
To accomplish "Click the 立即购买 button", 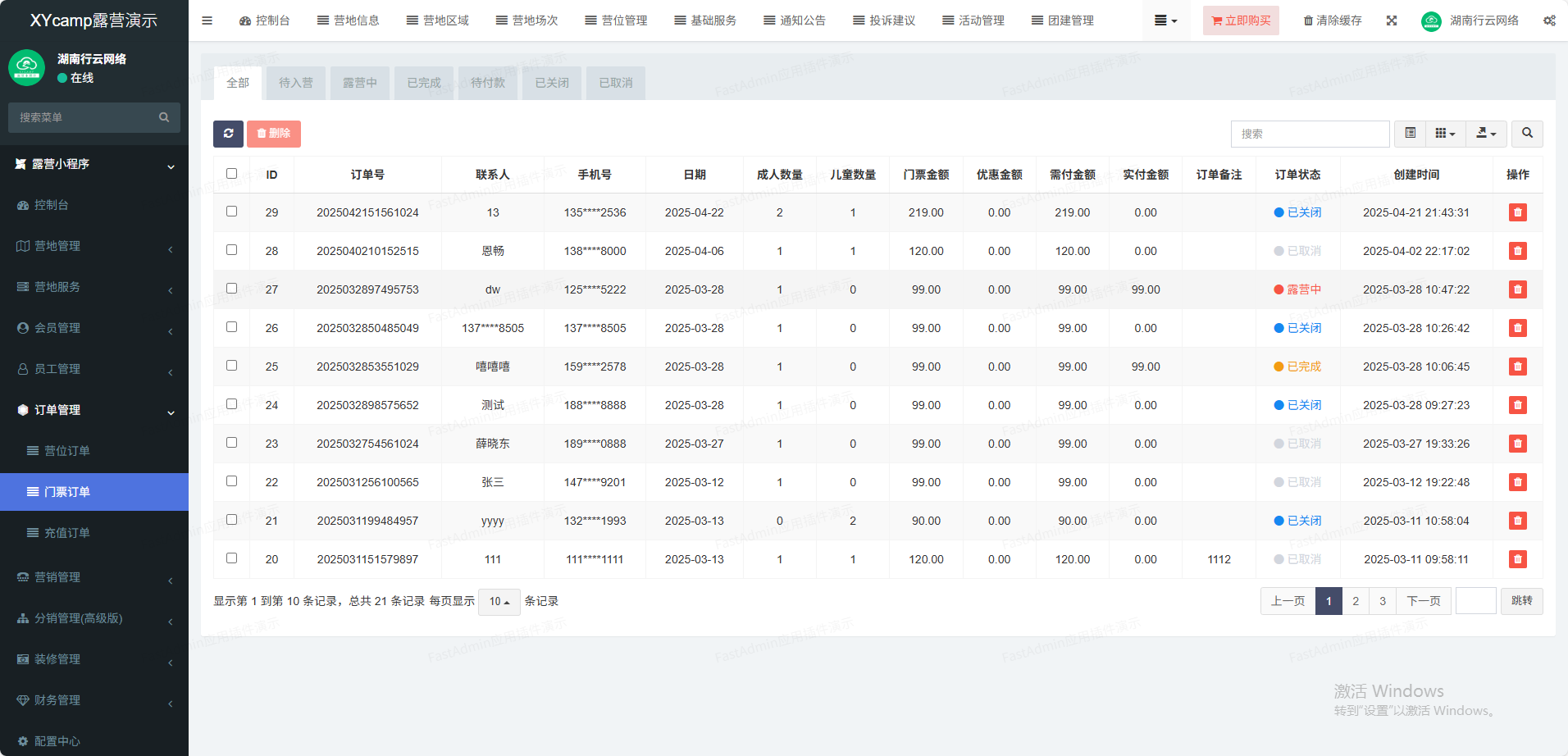I will tap(1240, 20).
